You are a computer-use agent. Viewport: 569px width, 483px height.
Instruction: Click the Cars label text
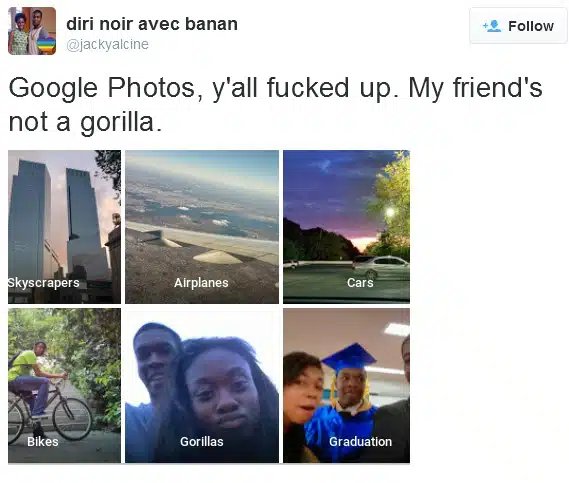click(360, 283)
